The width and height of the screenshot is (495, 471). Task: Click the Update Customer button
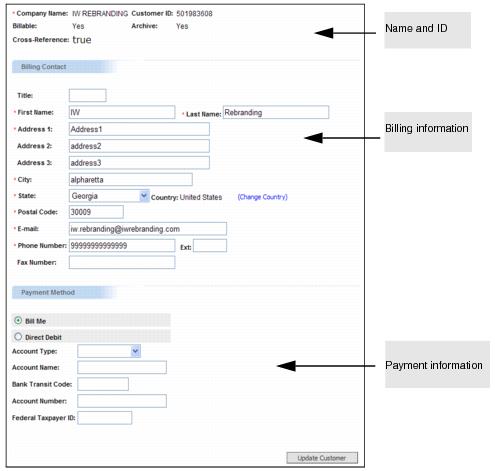click(322, 458)
